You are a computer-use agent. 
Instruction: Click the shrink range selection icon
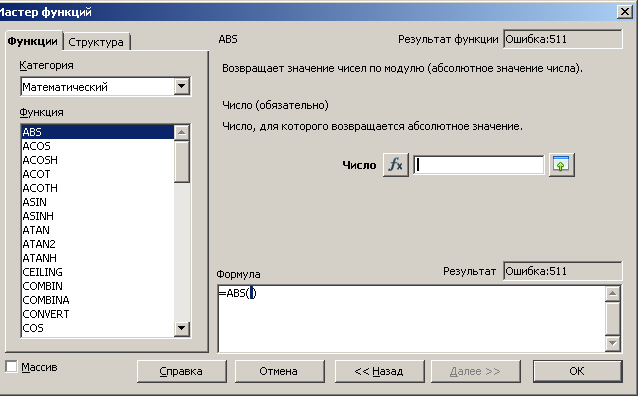(562, 165)
